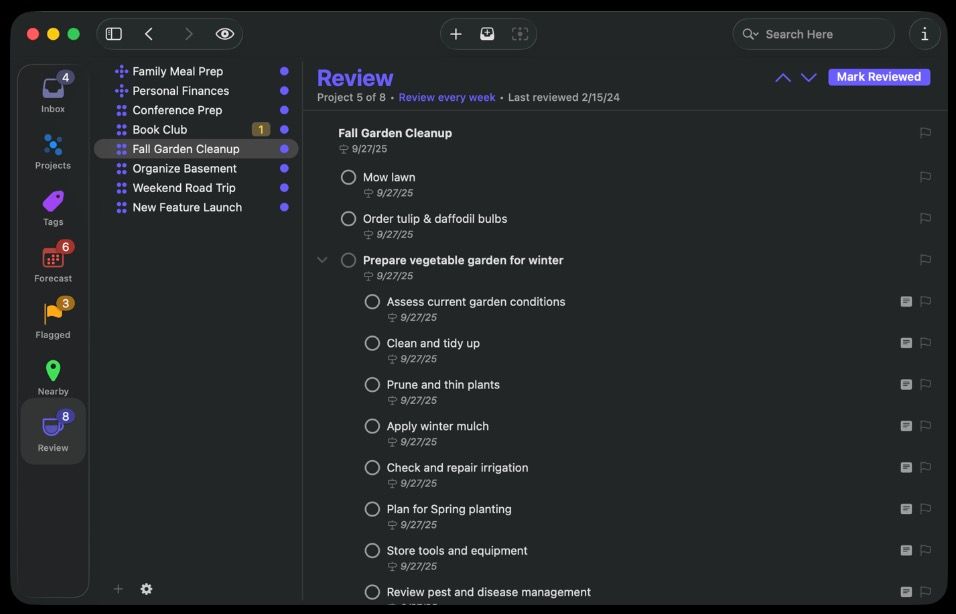Select the Review perspective

tap(53, 432)
